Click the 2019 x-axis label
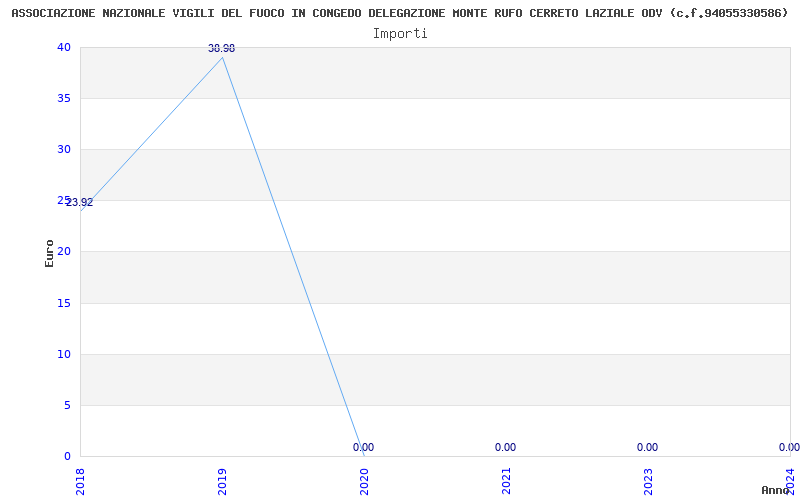Screen dimensions: 800x500 [x=222, y=482]
